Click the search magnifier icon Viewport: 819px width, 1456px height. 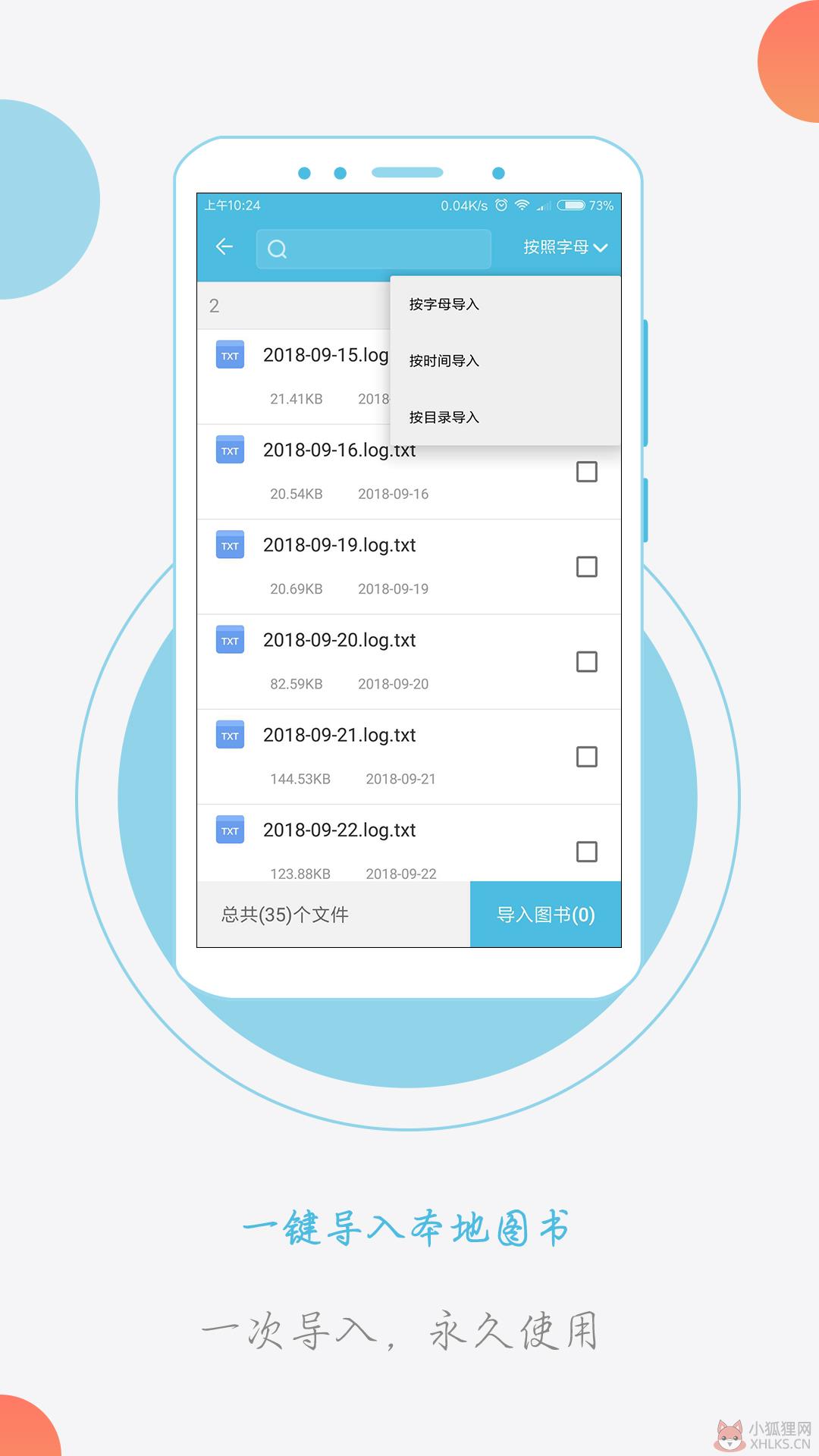pyautogui.click(x=278, y=249)
